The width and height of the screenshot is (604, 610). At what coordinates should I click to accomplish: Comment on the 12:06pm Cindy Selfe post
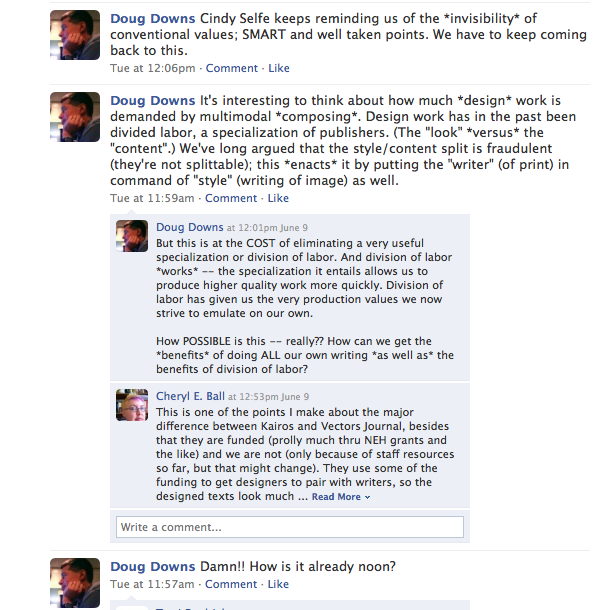pyautogui.click(x=231, y=68)
